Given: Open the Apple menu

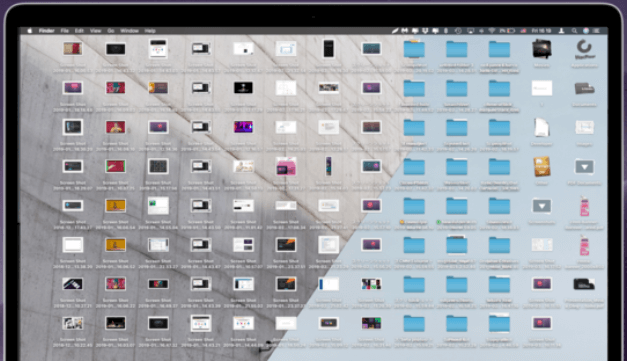Looking at the screenshot, I should [29, 31].
